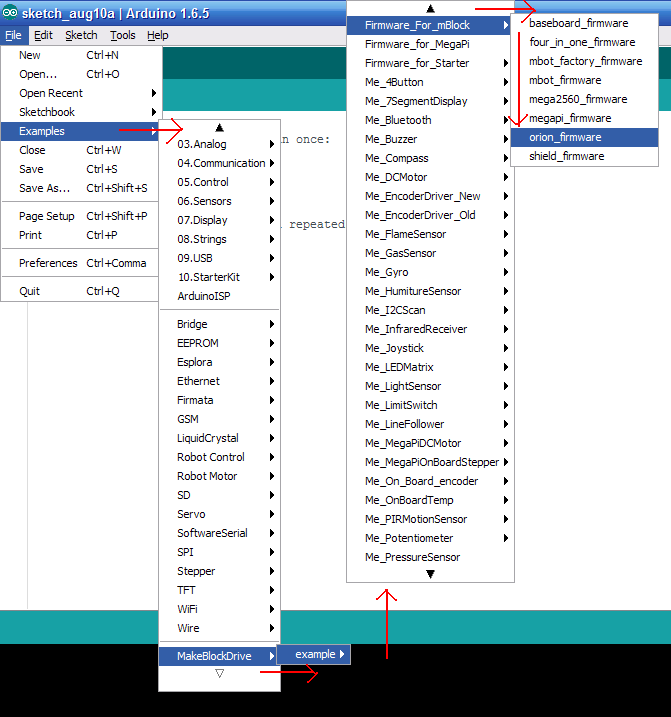Expand the 08.Strings examples
This screenshot has width=671, height=717.
pos(220,239)
